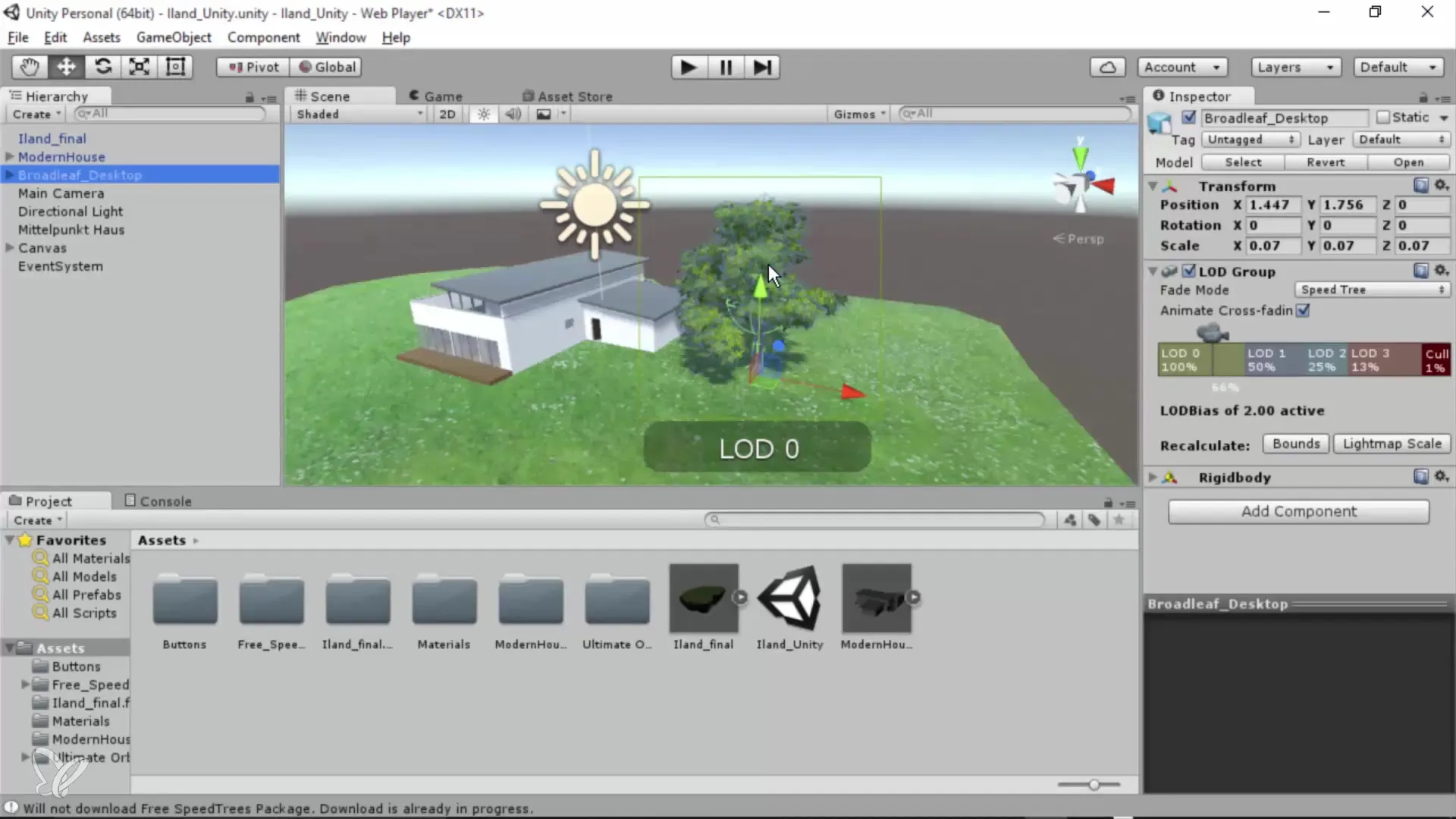This screenshot has height=819, width=1456.
Task: Click the Model Select button
Action: (1243, 162)
